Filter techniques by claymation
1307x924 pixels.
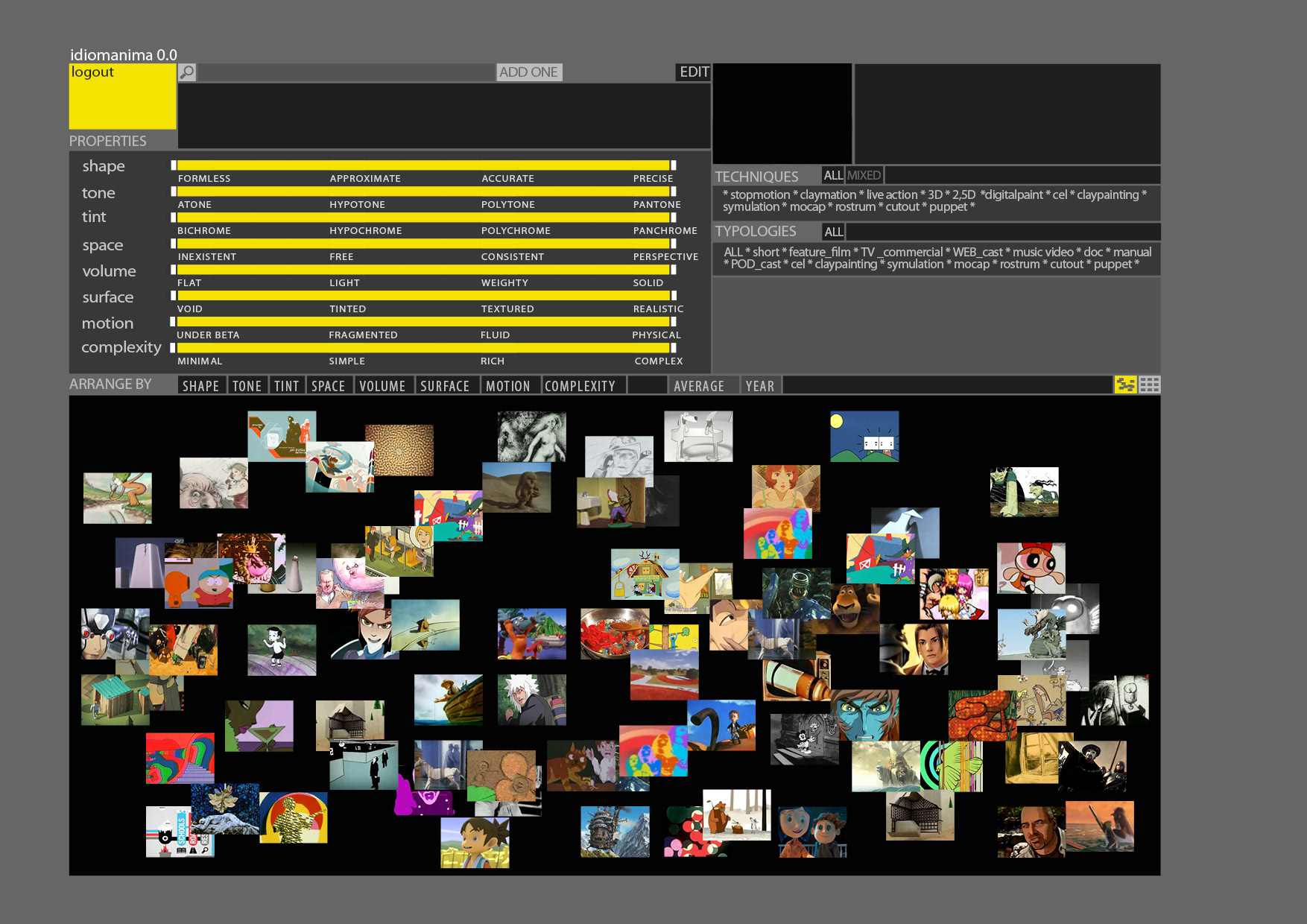(x=828, y=194)
